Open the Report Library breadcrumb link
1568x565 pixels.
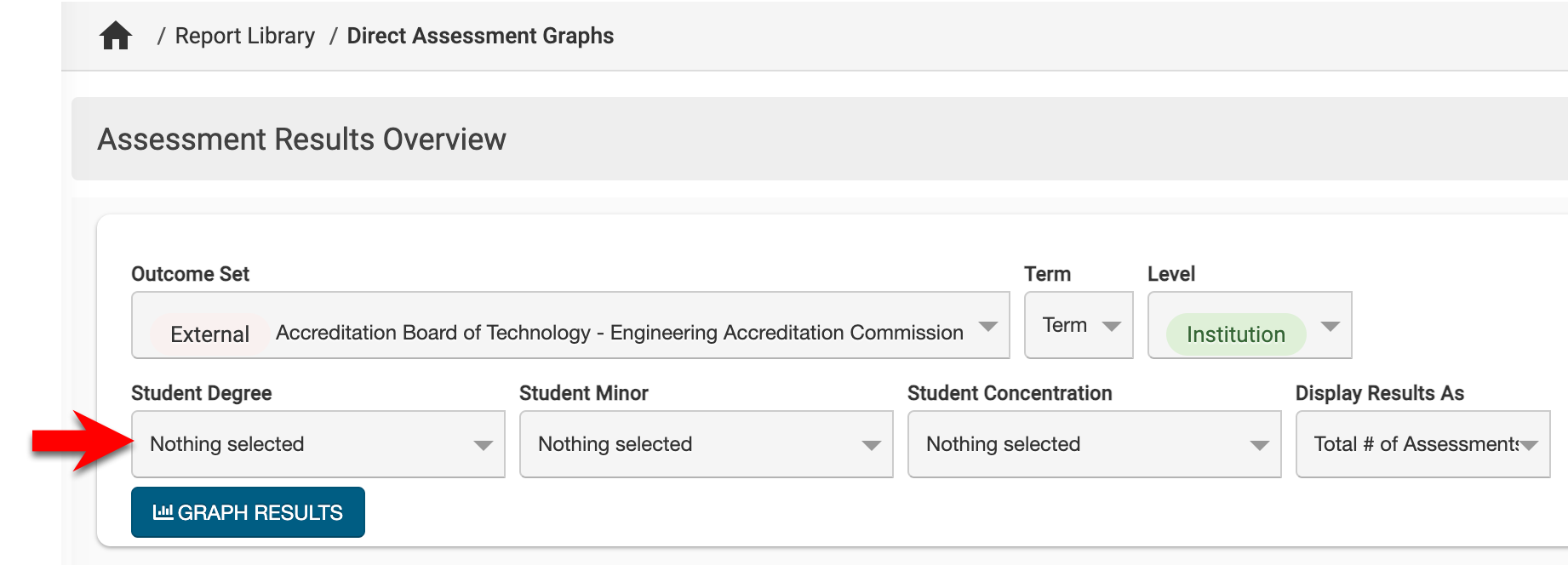[244, 36]
